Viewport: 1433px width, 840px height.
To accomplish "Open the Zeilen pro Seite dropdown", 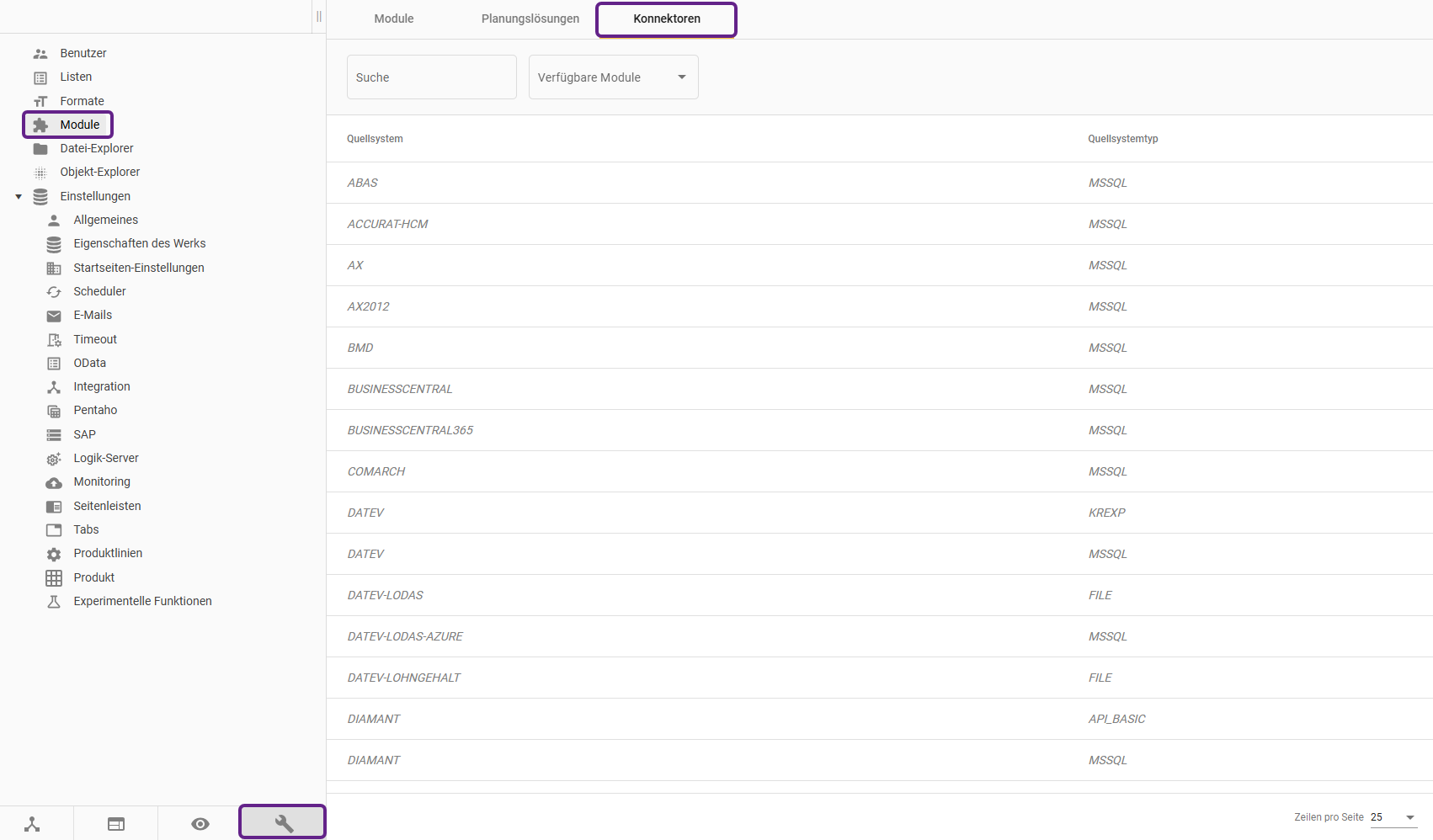I will pyautogui.click(x=1394, y=817).
